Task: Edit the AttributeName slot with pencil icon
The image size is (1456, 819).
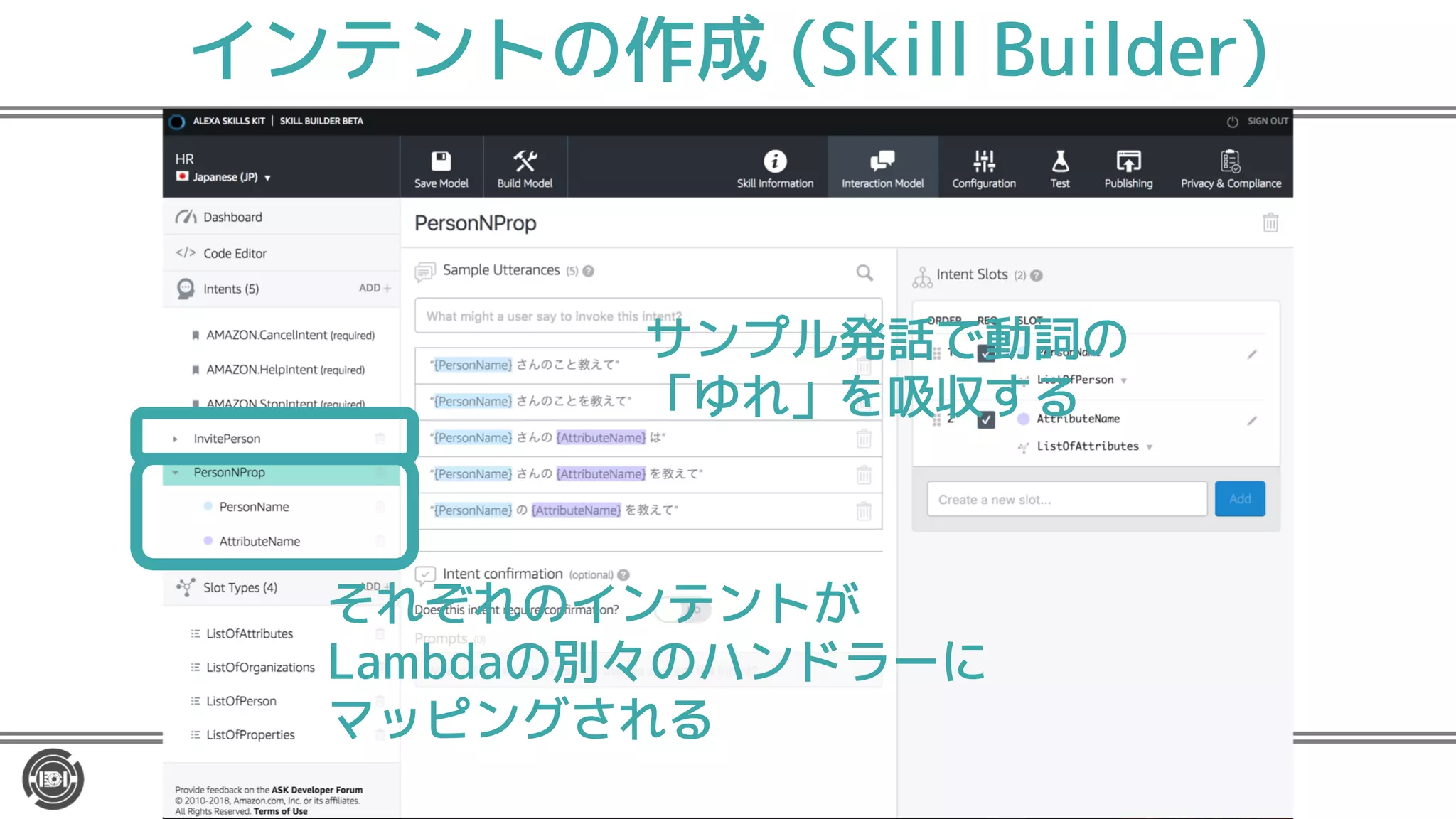Action: (1252, 421)
